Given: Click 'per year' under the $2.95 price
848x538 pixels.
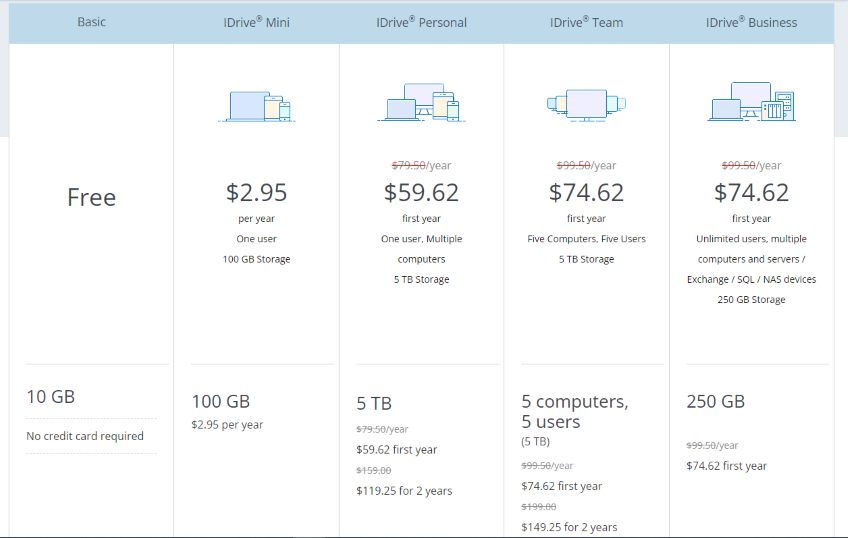Looking at the screenshot, I should 256,219.
